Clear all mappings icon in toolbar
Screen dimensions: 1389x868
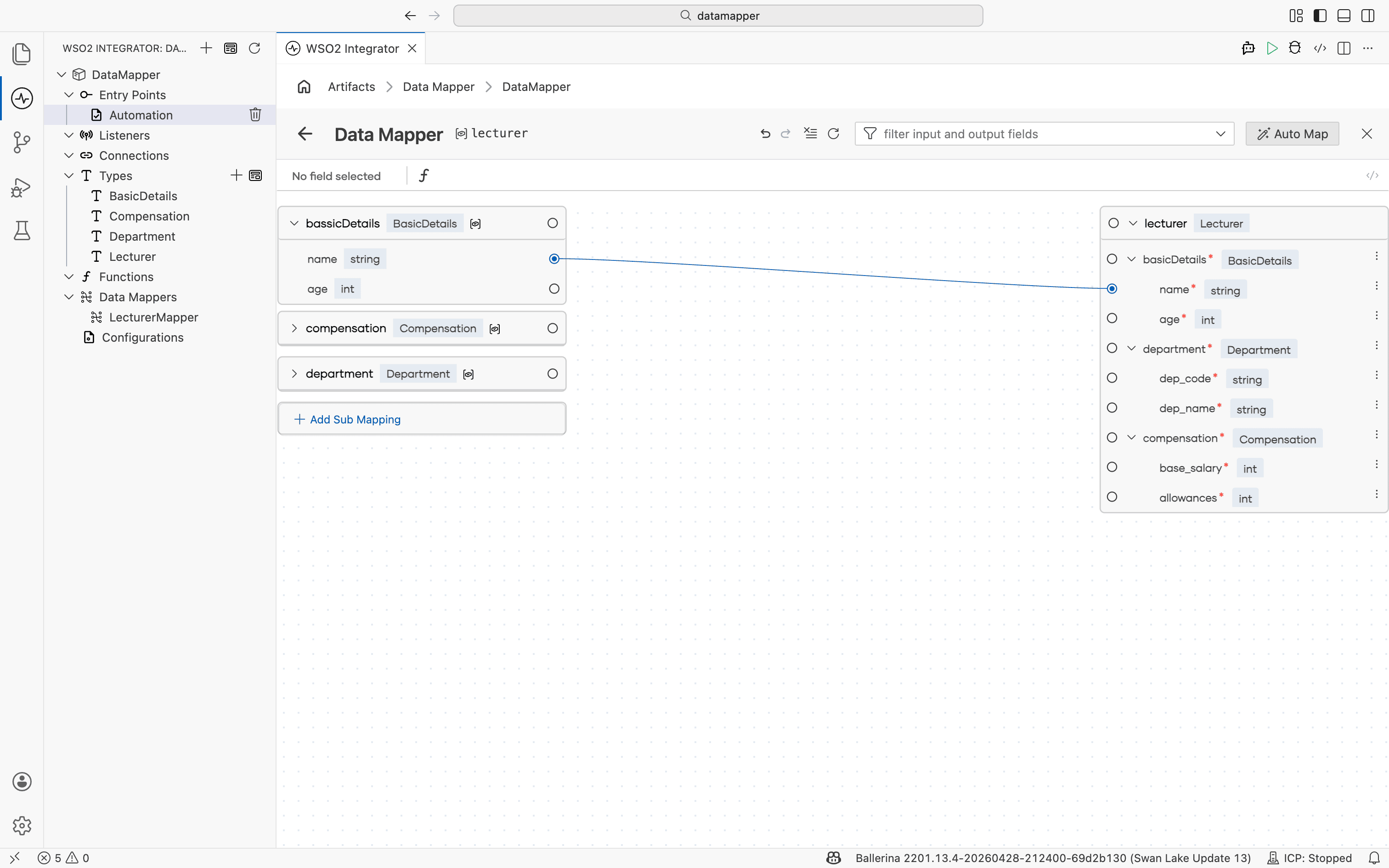pos(810,133)
